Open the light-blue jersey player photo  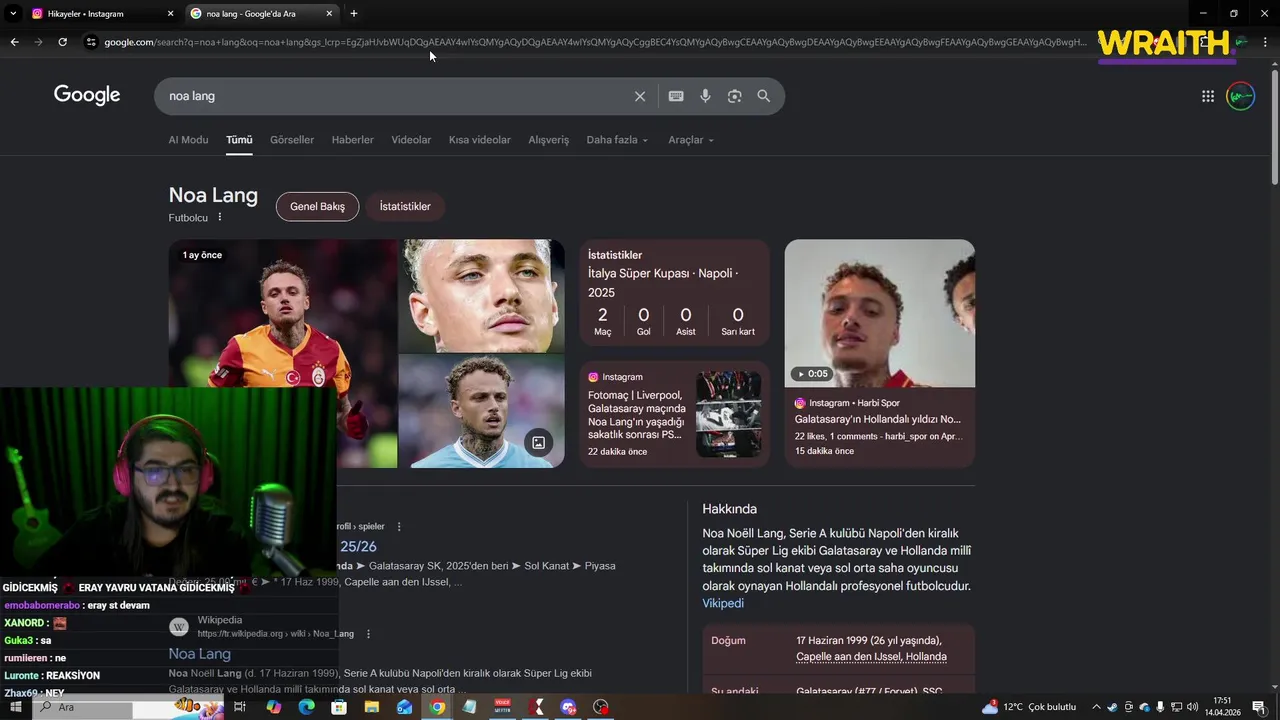click(482, 411)
